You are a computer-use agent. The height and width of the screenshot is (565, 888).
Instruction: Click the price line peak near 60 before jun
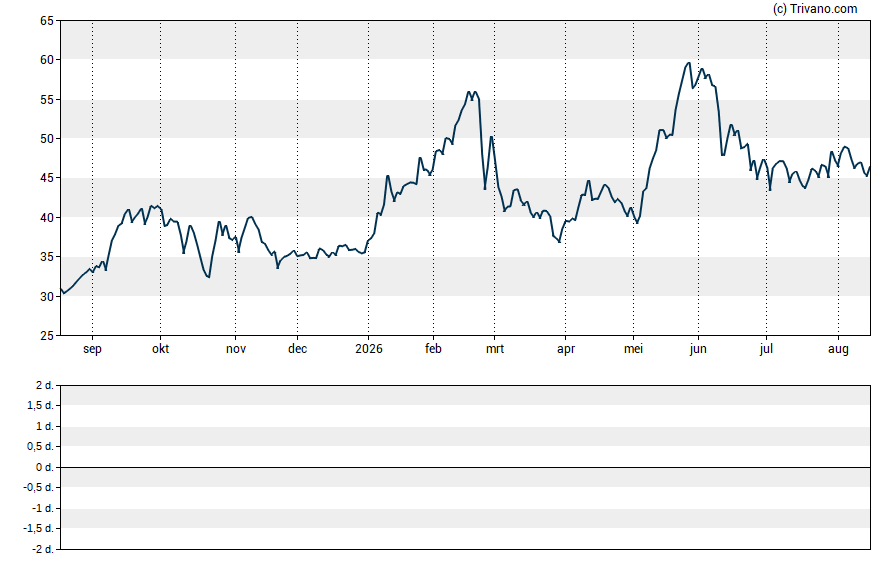click(x=689, y=63)
